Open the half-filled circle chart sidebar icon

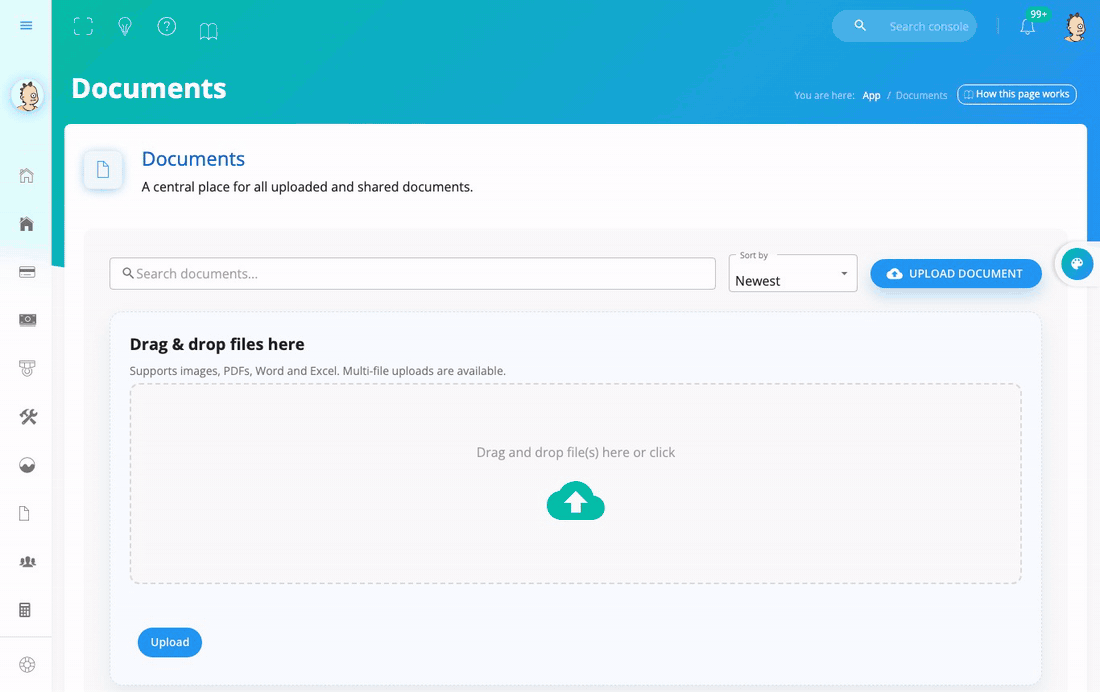click(x=27, y=465)
